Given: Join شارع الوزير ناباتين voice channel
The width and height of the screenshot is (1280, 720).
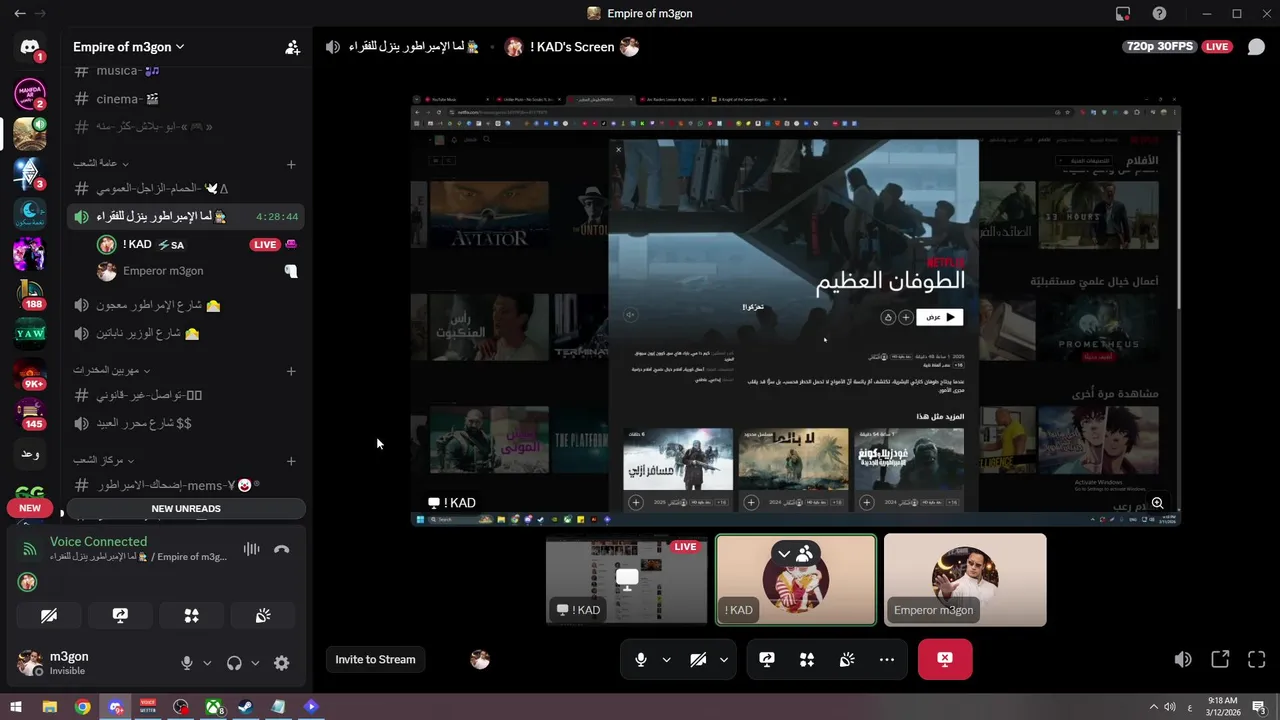Looking at the screenshot, I should [185, 333].
